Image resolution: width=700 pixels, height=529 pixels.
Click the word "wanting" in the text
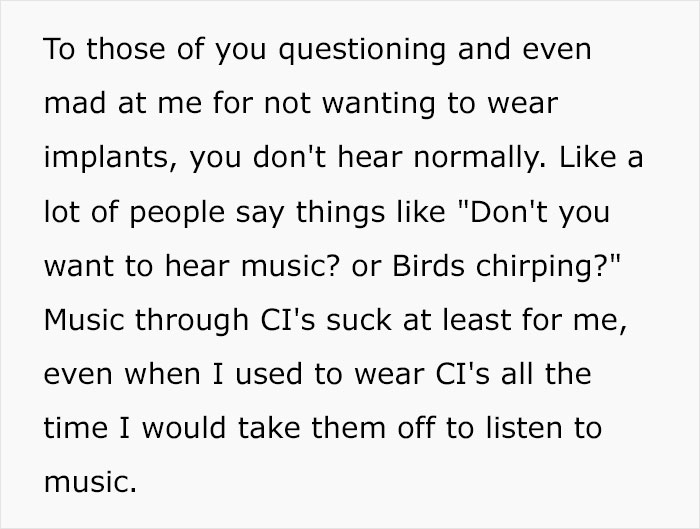[379, 104]
